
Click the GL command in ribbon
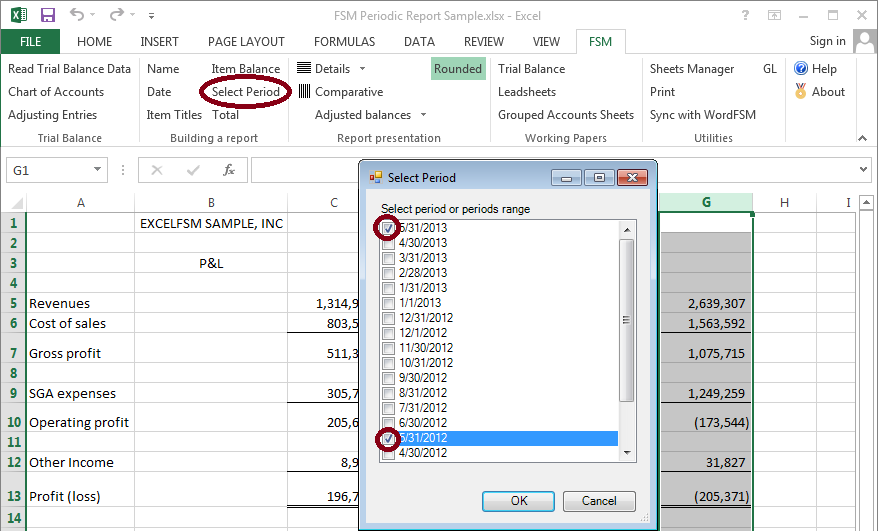[x=770, y=68]
